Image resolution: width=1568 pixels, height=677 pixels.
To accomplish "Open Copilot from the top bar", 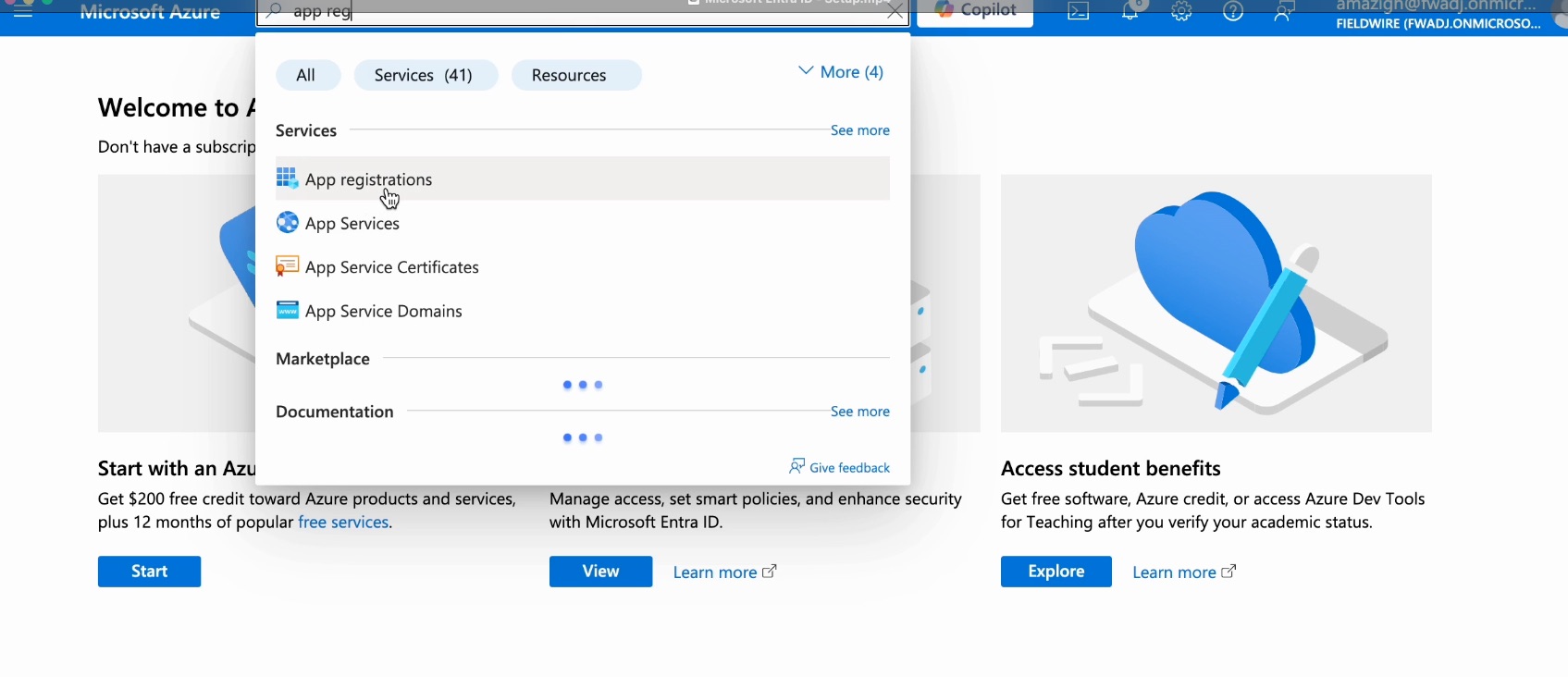I will 975,11.
